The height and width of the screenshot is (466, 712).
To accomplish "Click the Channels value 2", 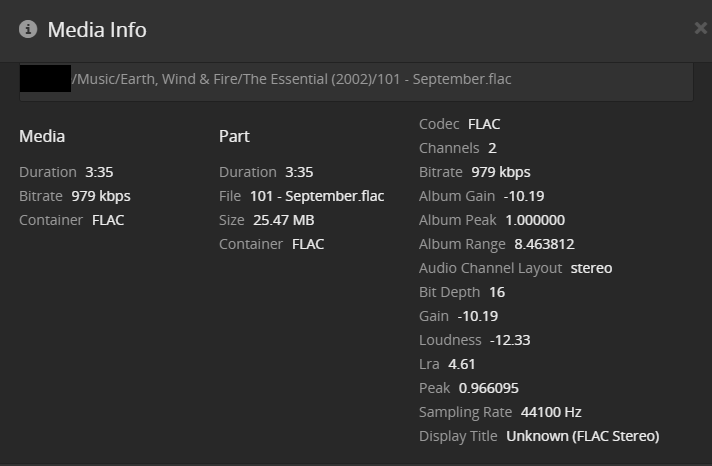I will pyautogui.click(x=492, y=148).
